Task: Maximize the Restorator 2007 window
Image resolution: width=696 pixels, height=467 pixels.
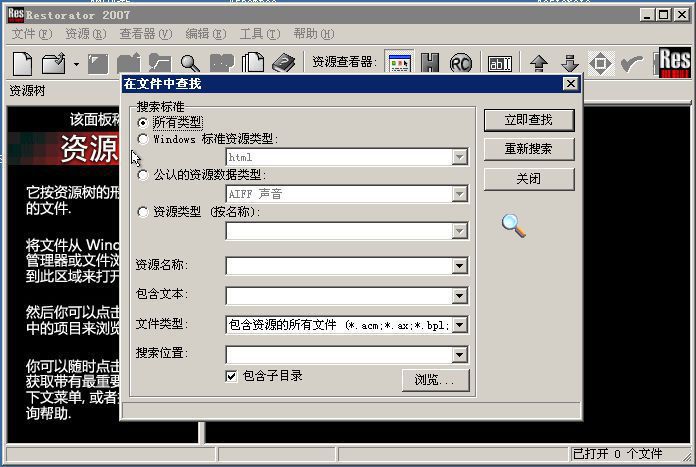Action: click(664, 15)
